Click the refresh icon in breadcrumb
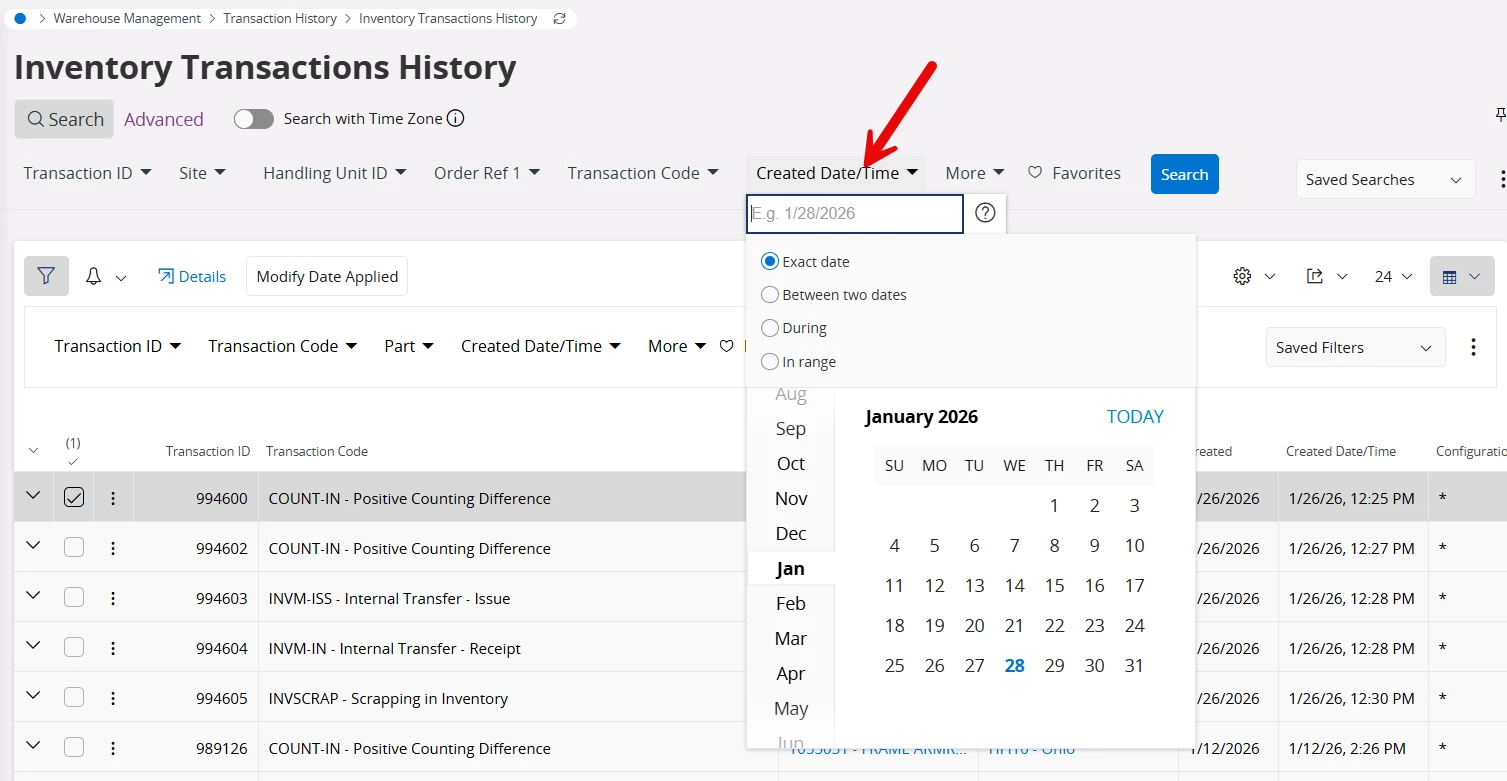The image size is (1507, 781). 559,18
